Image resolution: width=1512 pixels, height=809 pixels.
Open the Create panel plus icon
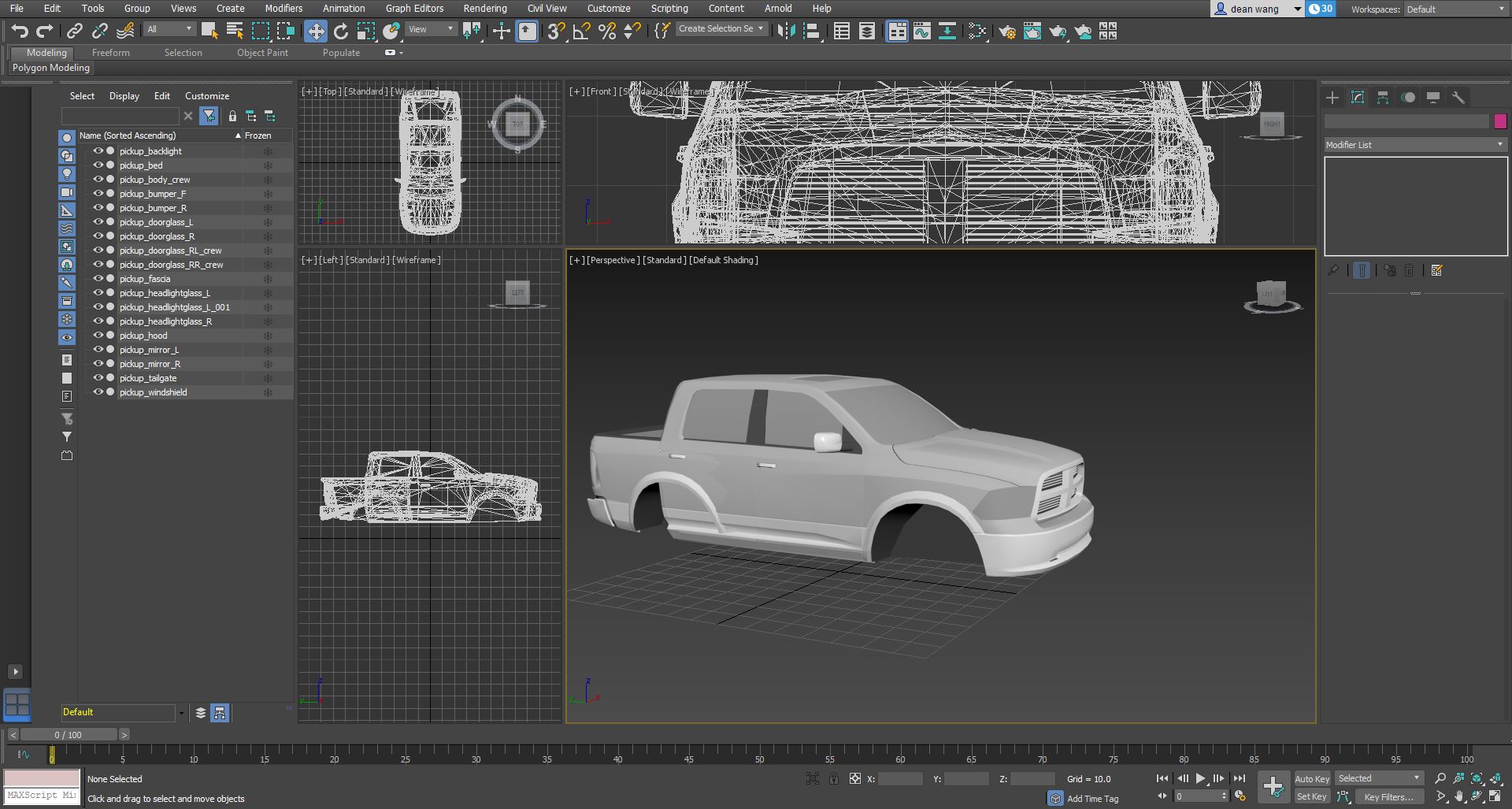coord(1332,98)
